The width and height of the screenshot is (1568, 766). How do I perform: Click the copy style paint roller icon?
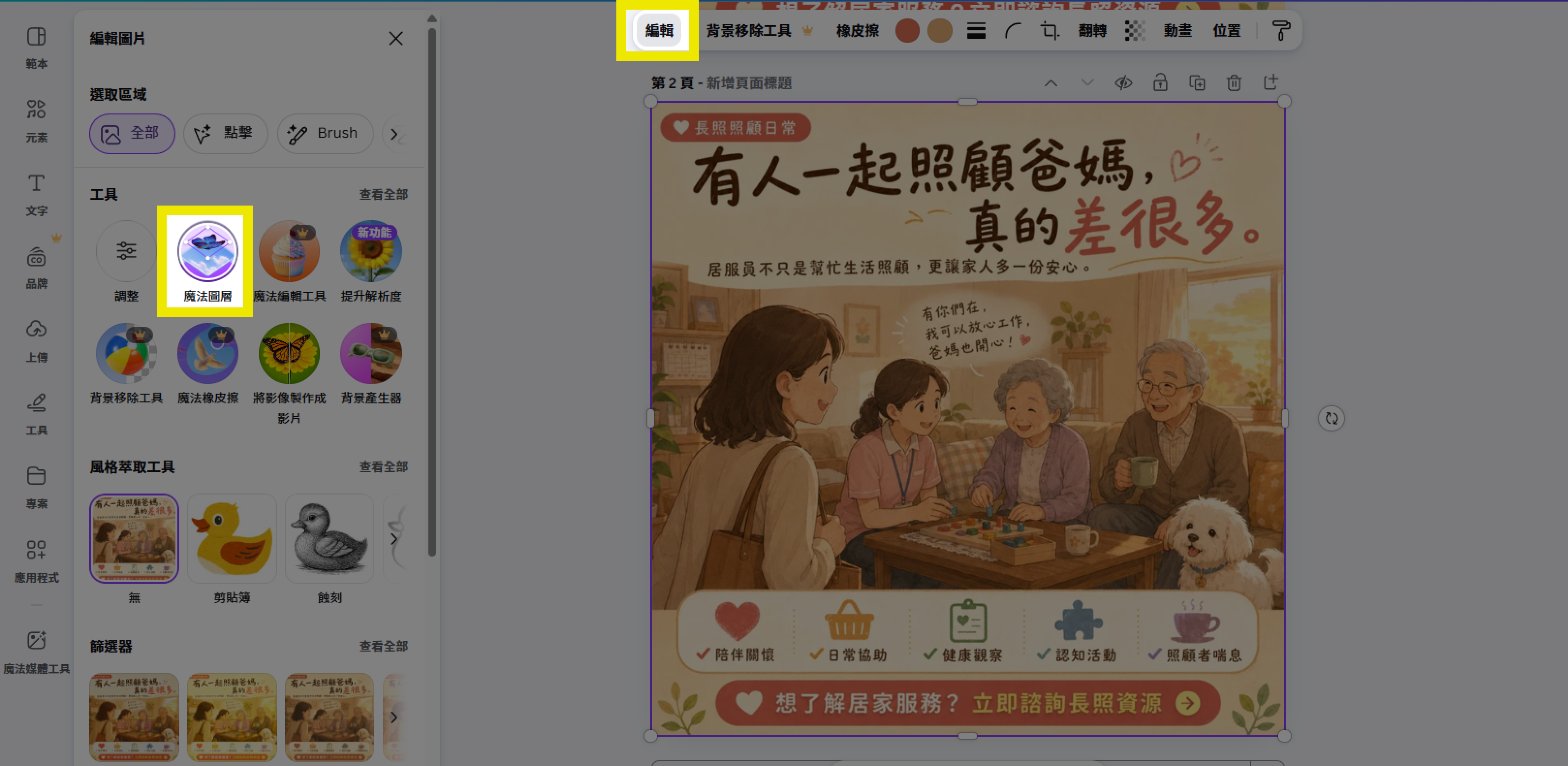click(x=1281, y=31)
